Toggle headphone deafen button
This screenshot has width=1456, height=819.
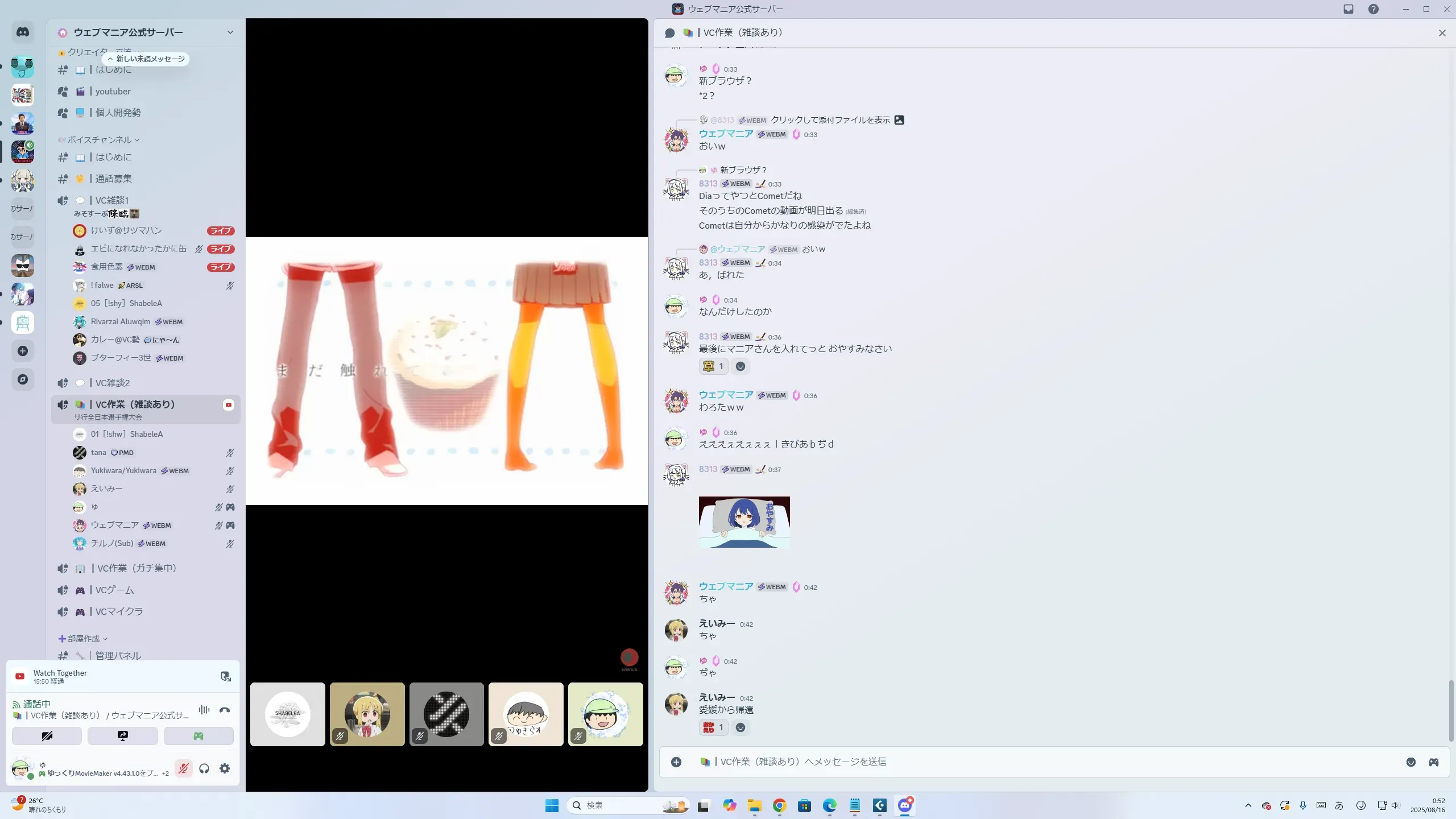click(204, 768)
